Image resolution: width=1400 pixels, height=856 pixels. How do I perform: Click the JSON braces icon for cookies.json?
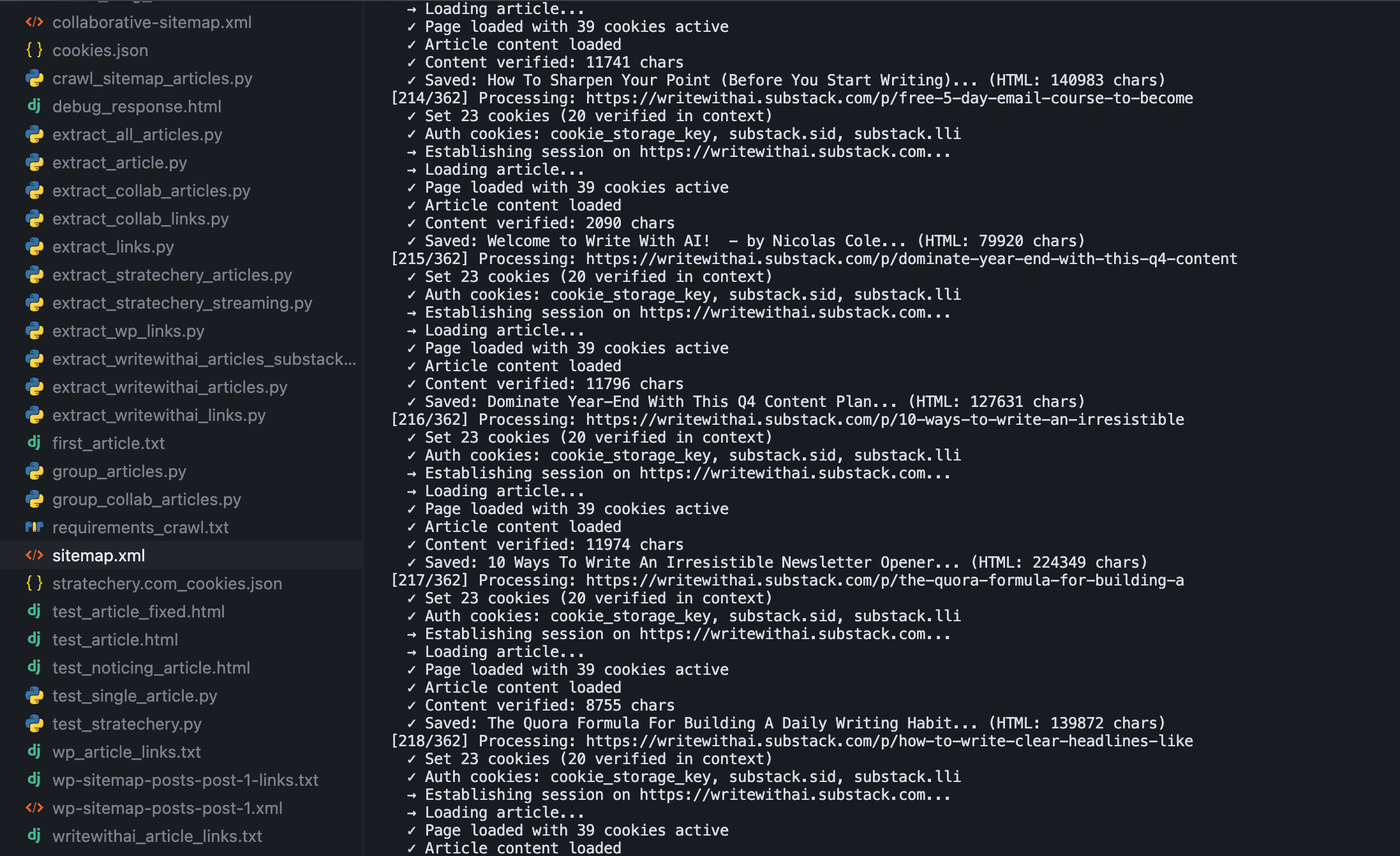pyautogui.click(x=34, y=50)
